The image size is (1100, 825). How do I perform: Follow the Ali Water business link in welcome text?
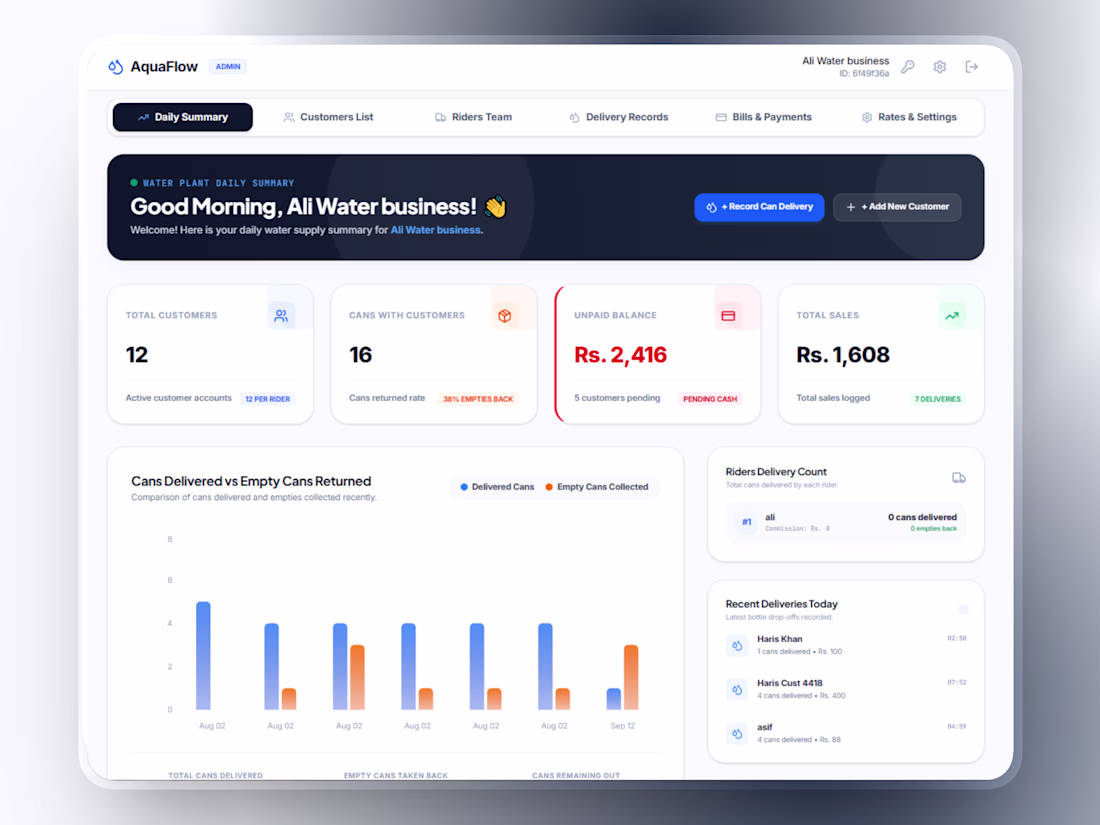[436, 230]
